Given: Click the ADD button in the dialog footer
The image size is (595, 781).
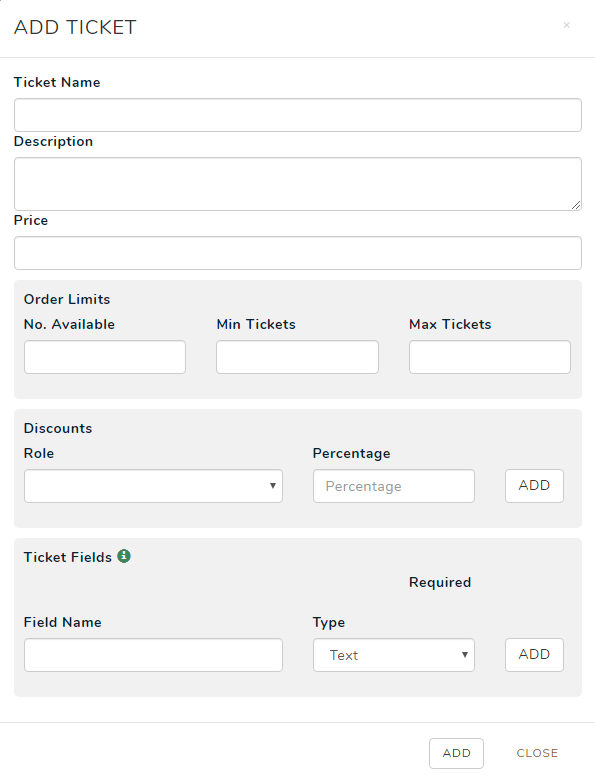Looking at the screenshot, I should (456, 753).
